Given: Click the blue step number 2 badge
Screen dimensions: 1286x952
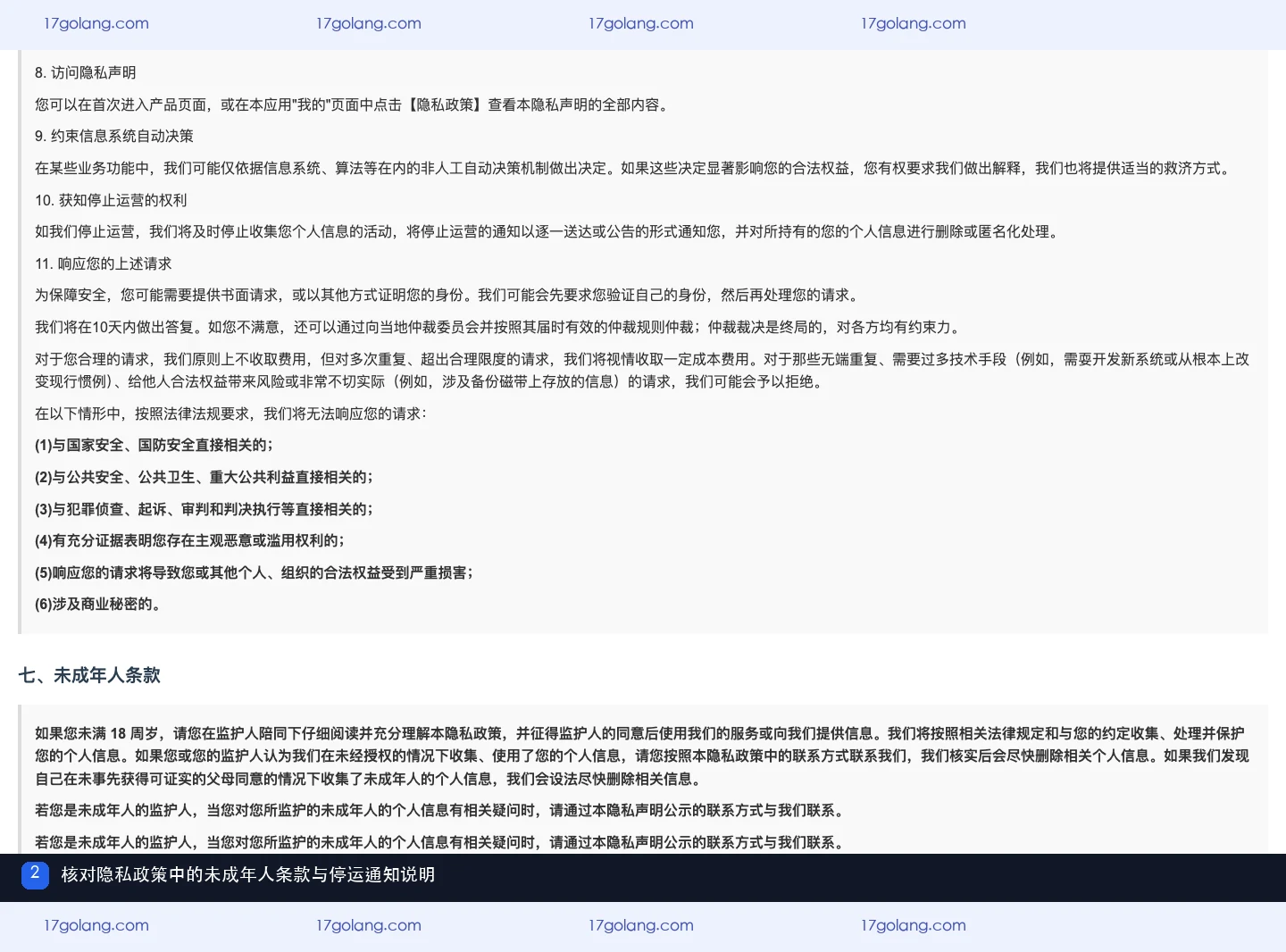Looking at the screenshot, I should point(35,874).
